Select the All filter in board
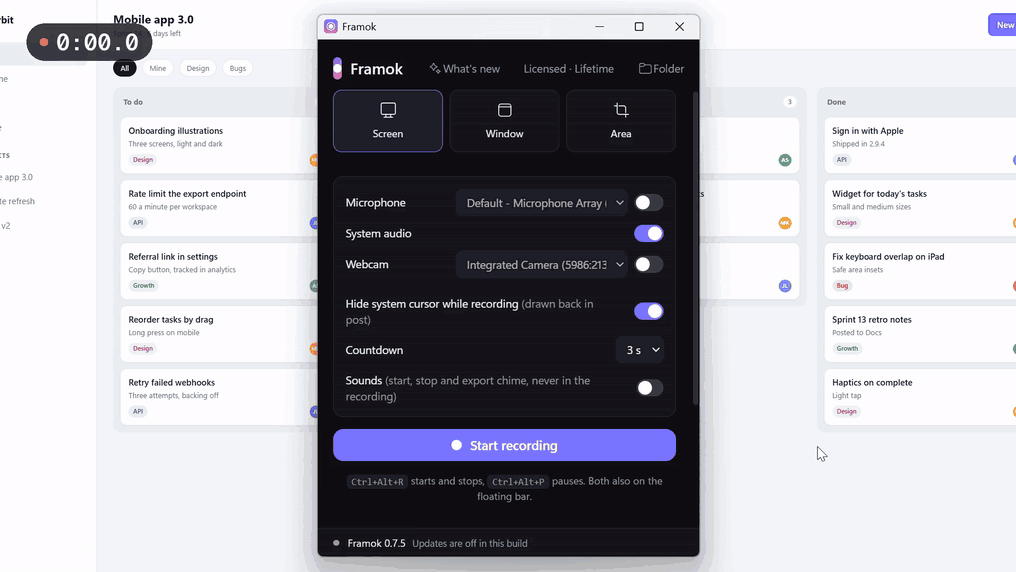The image size is (1016, 572). click(x=124, y=68)
